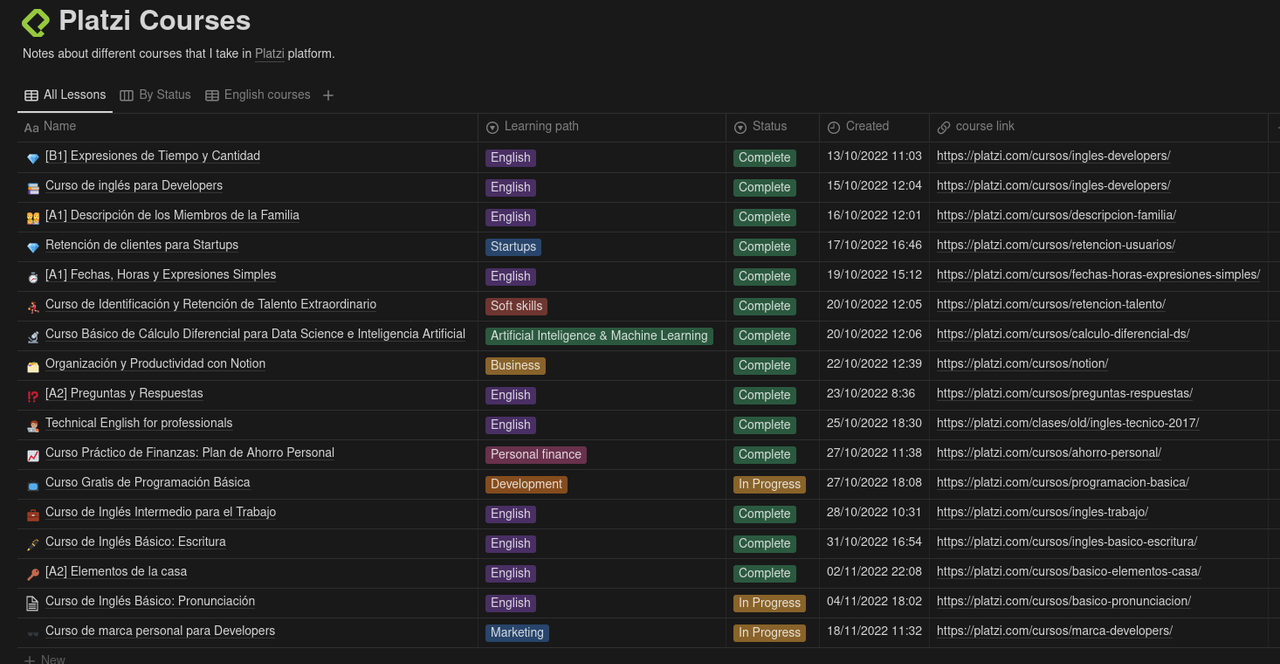Open the clases/old/ingles-tecnico-2017/ link
Image resolution: width=1280 pixels, height=664 pixels.
coord(1068,424)
